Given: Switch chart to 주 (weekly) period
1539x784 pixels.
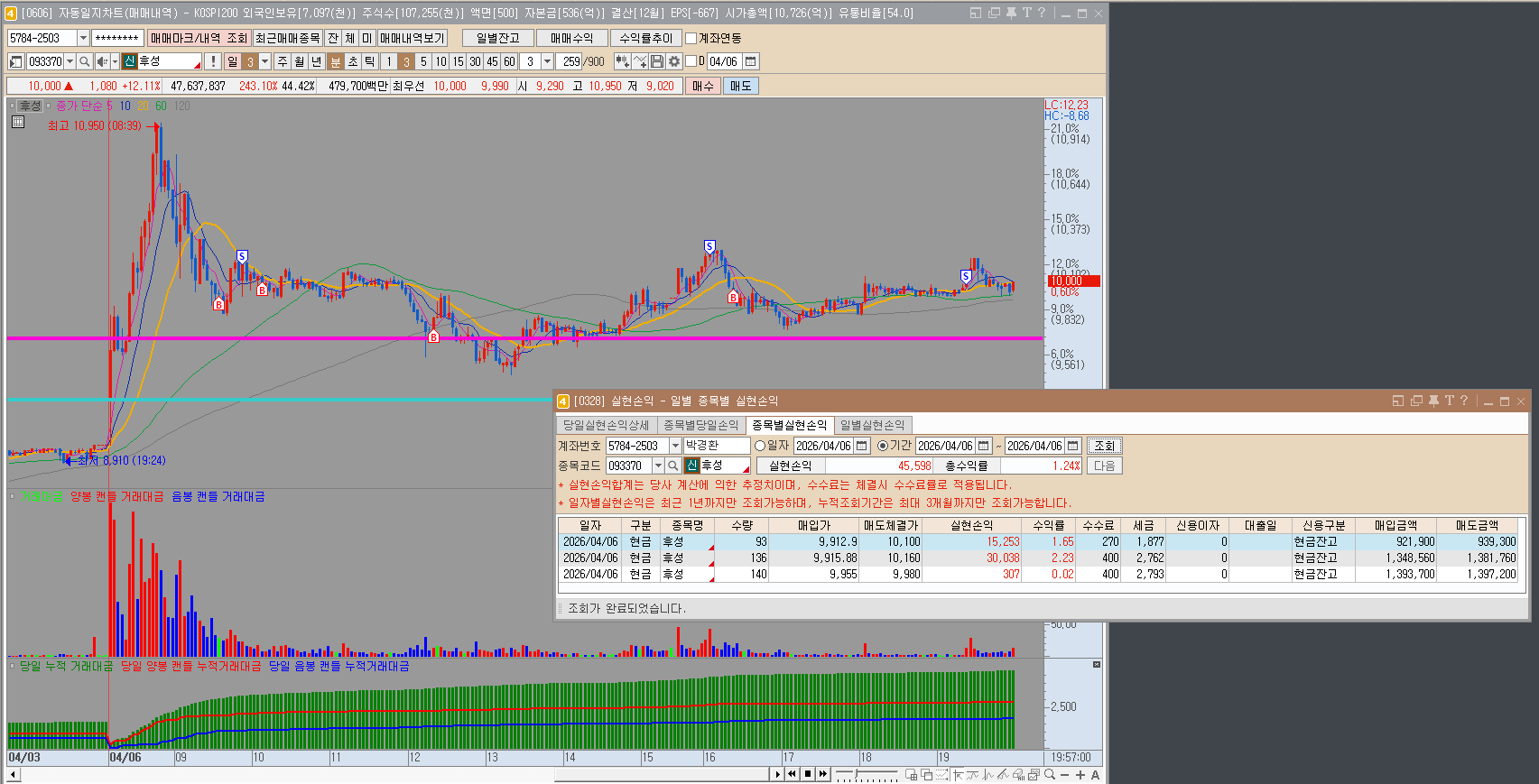Looking at the screenshot, I should coord(283,61).
